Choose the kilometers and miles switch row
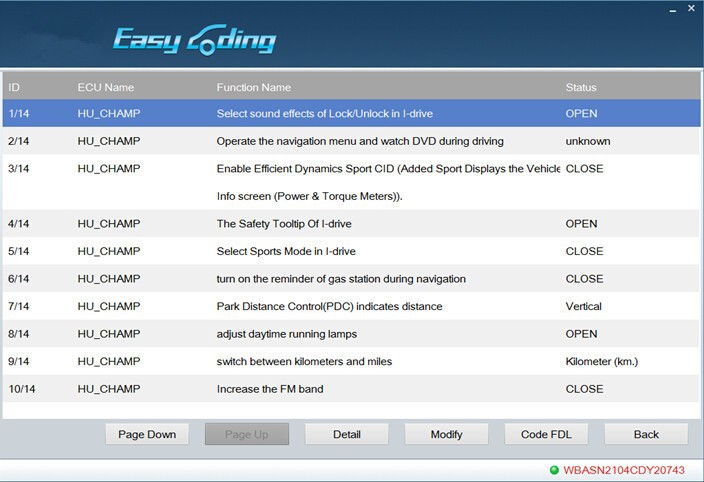704x482 pixels. pyautogui.click(x=304, y=361)
